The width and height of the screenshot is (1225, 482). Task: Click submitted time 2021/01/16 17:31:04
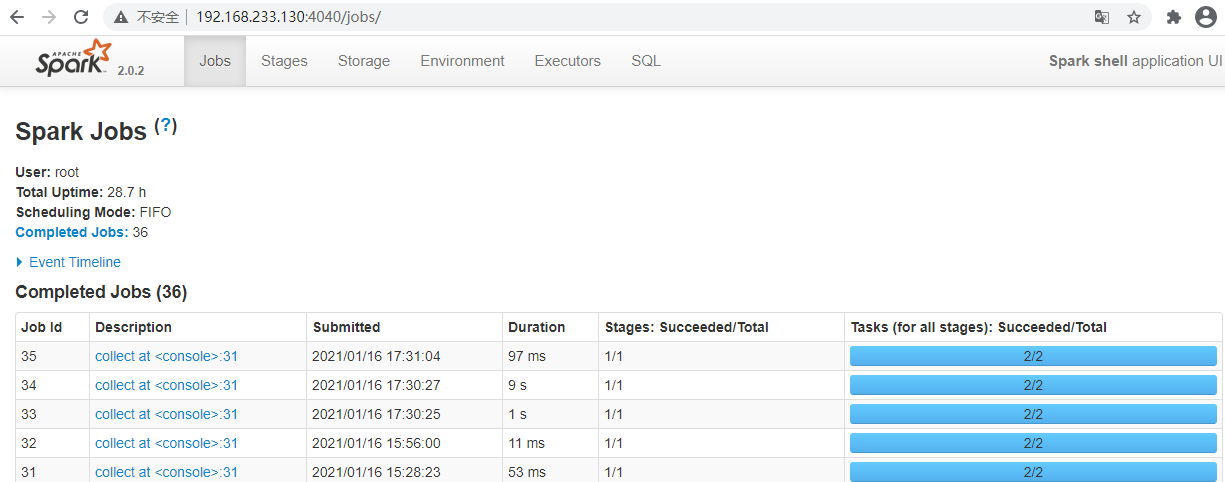[x=376, y=356]
